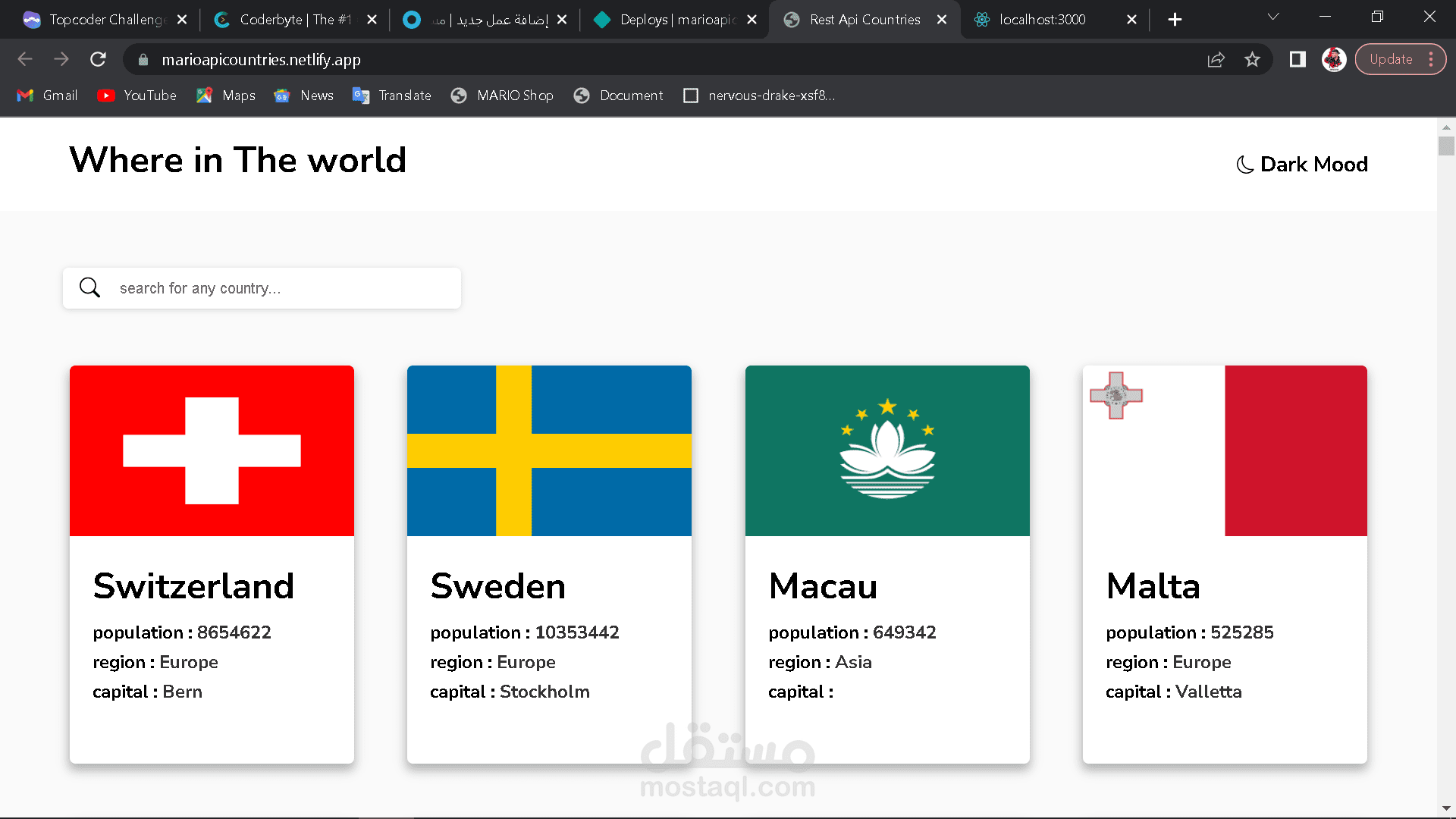1456x819 pixels.
Task: Switch to the Topcoder Challenge tab
Action: (x=106, y=20)
